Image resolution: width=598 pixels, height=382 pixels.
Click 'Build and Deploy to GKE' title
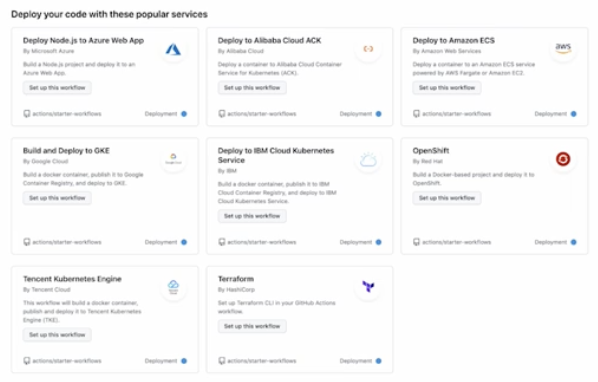(66, 151)
